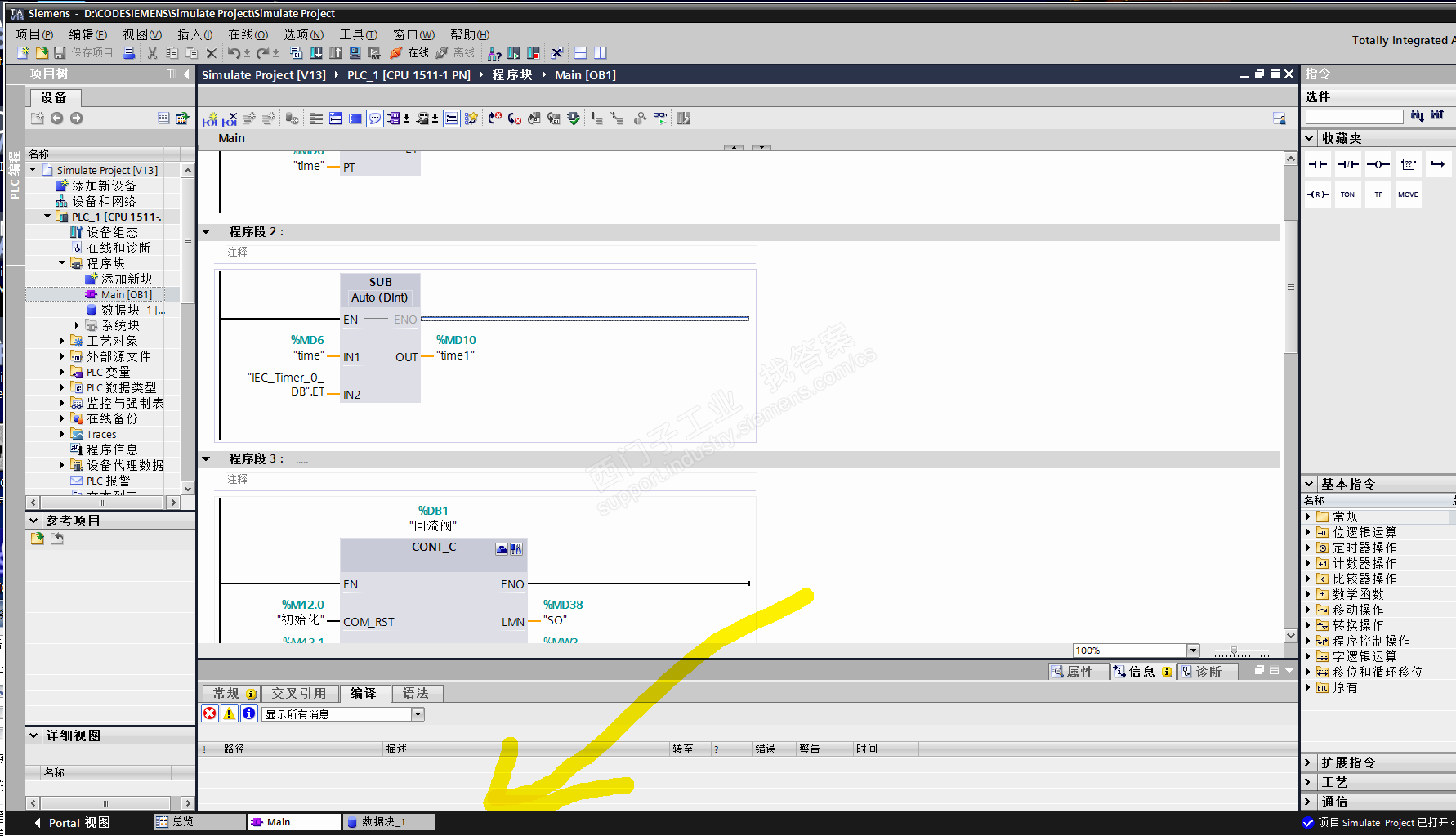Click the new project icon in main toolbar

23,53
